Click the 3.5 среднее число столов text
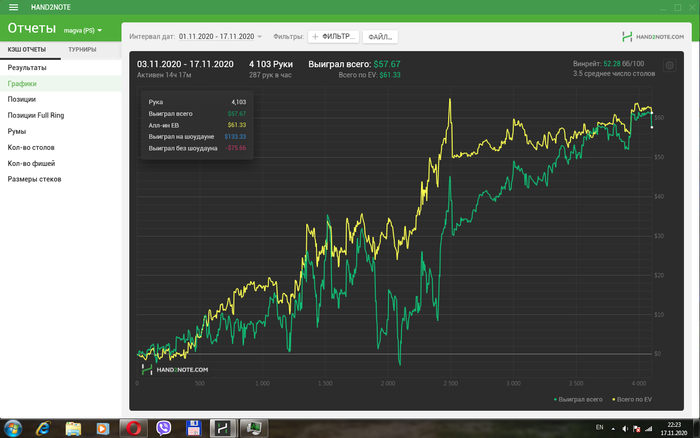The height and width of the screenshot is (438, 700). (x=614, y=74)
